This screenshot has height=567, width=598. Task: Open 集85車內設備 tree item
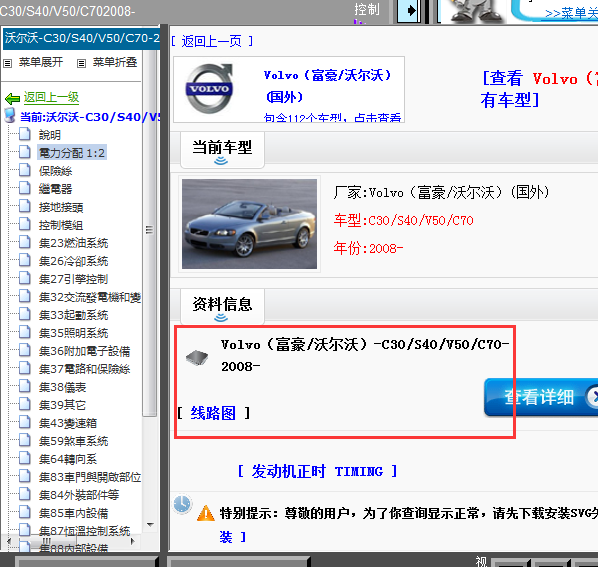(x=74, y=513)
